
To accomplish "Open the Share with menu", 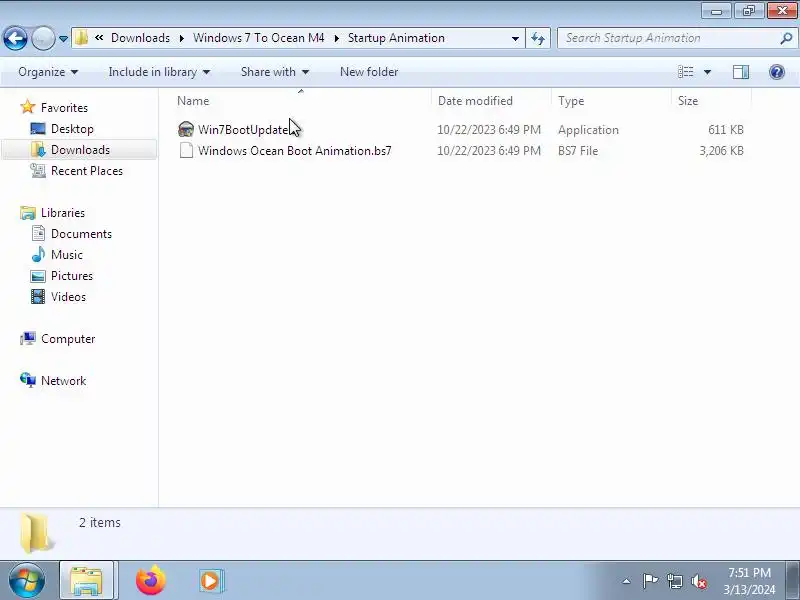I will (274, 72).
